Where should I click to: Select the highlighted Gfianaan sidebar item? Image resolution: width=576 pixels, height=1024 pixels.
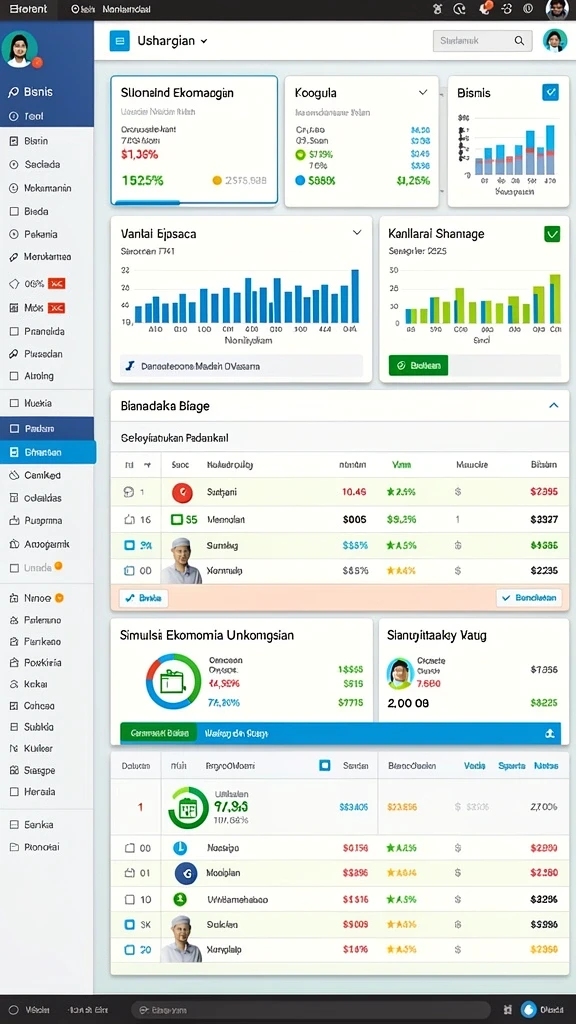coord(48,452)
